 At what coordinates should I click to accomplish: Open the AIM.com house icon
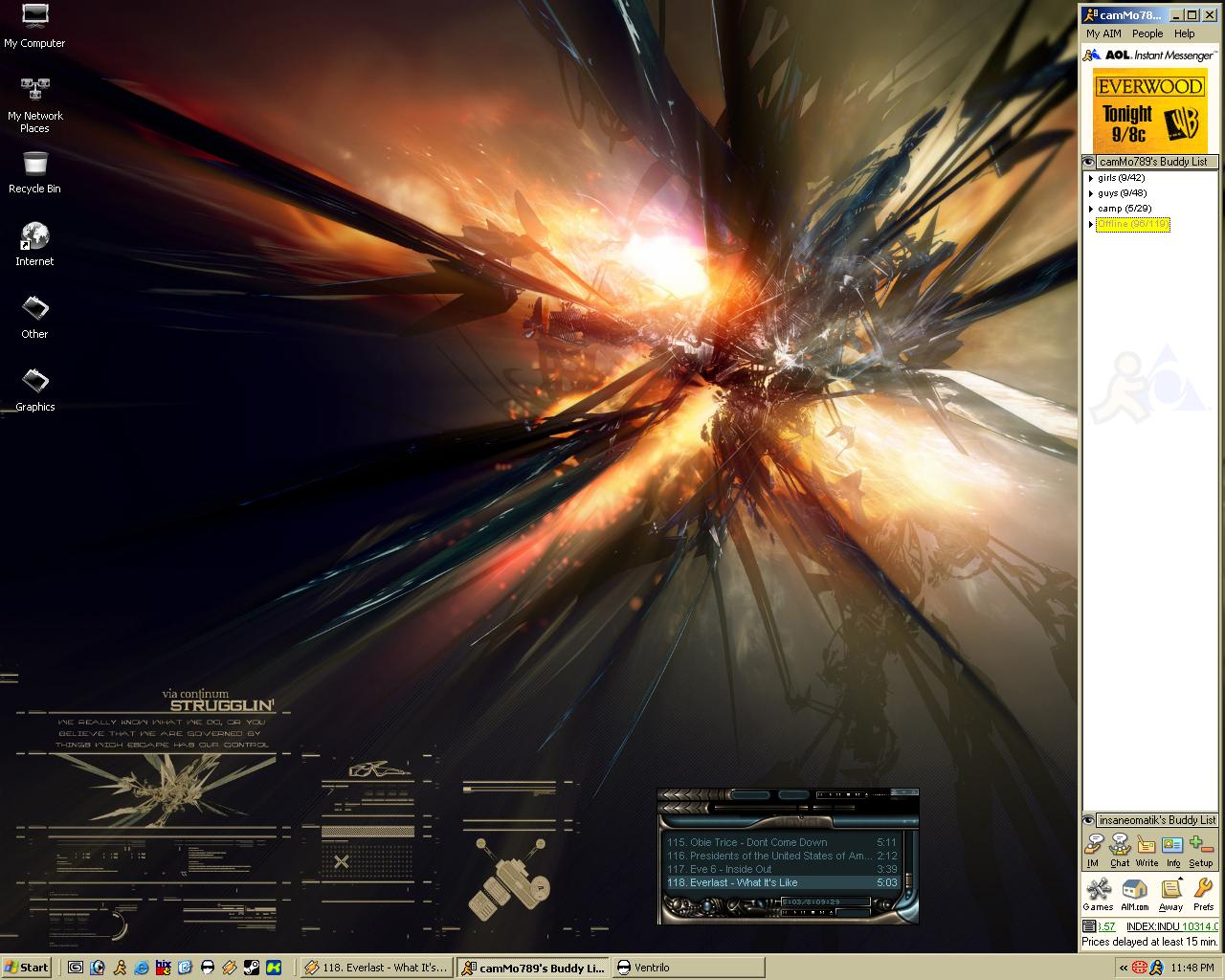click(x=1135, y=895)
